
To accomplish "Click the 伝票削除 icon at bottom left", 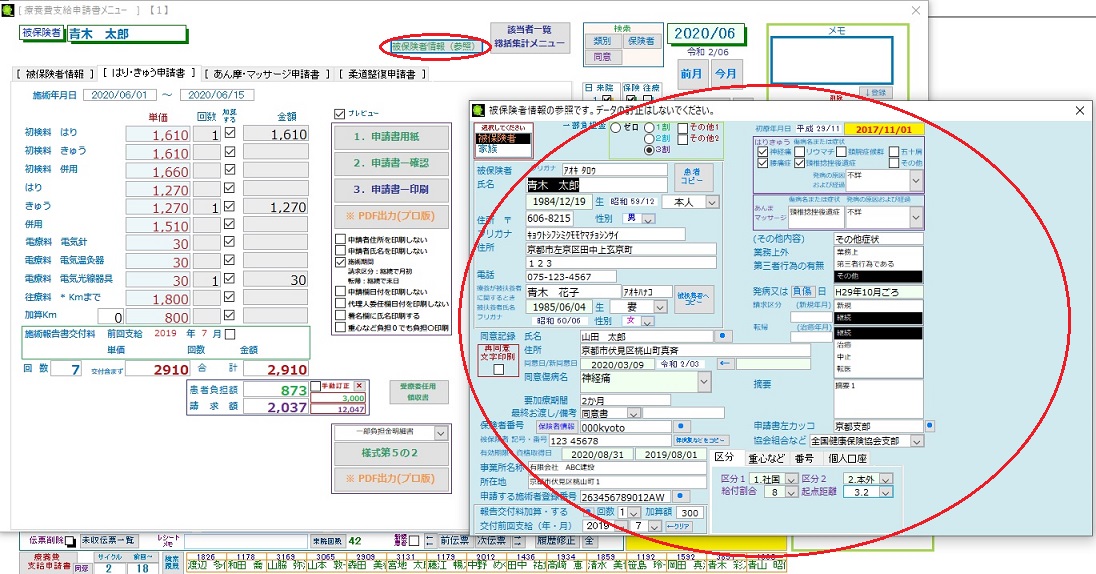I will (71, 541).
